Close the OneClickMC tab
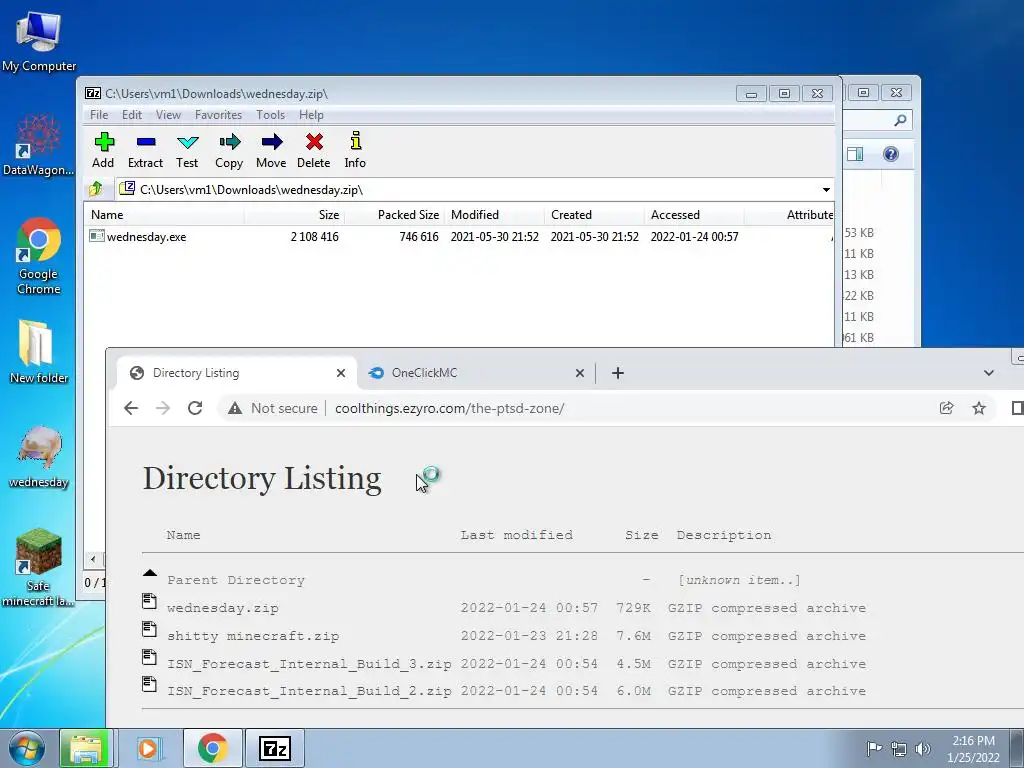Image resolution: width=1024 pixels, height=768 pixels. click(x=579, y=373)
